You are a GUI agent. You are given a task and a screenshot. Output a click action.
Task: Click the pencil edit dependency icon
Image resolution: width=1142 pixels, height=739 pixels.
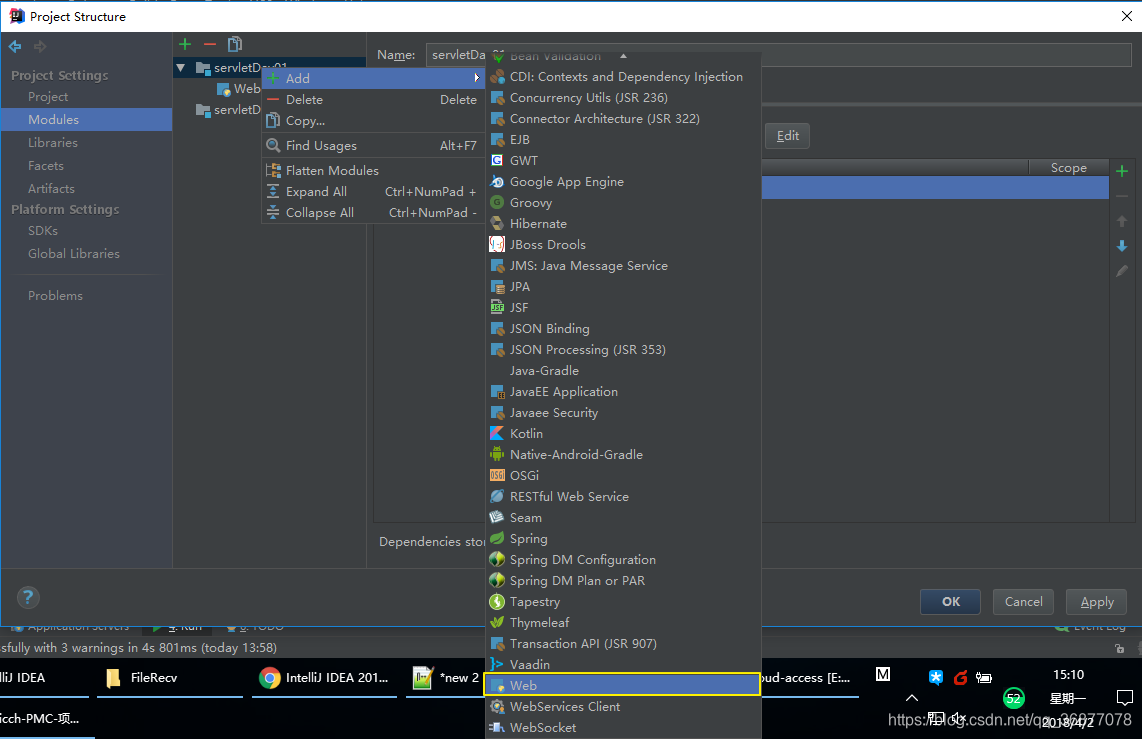[x=1122, y=271]
